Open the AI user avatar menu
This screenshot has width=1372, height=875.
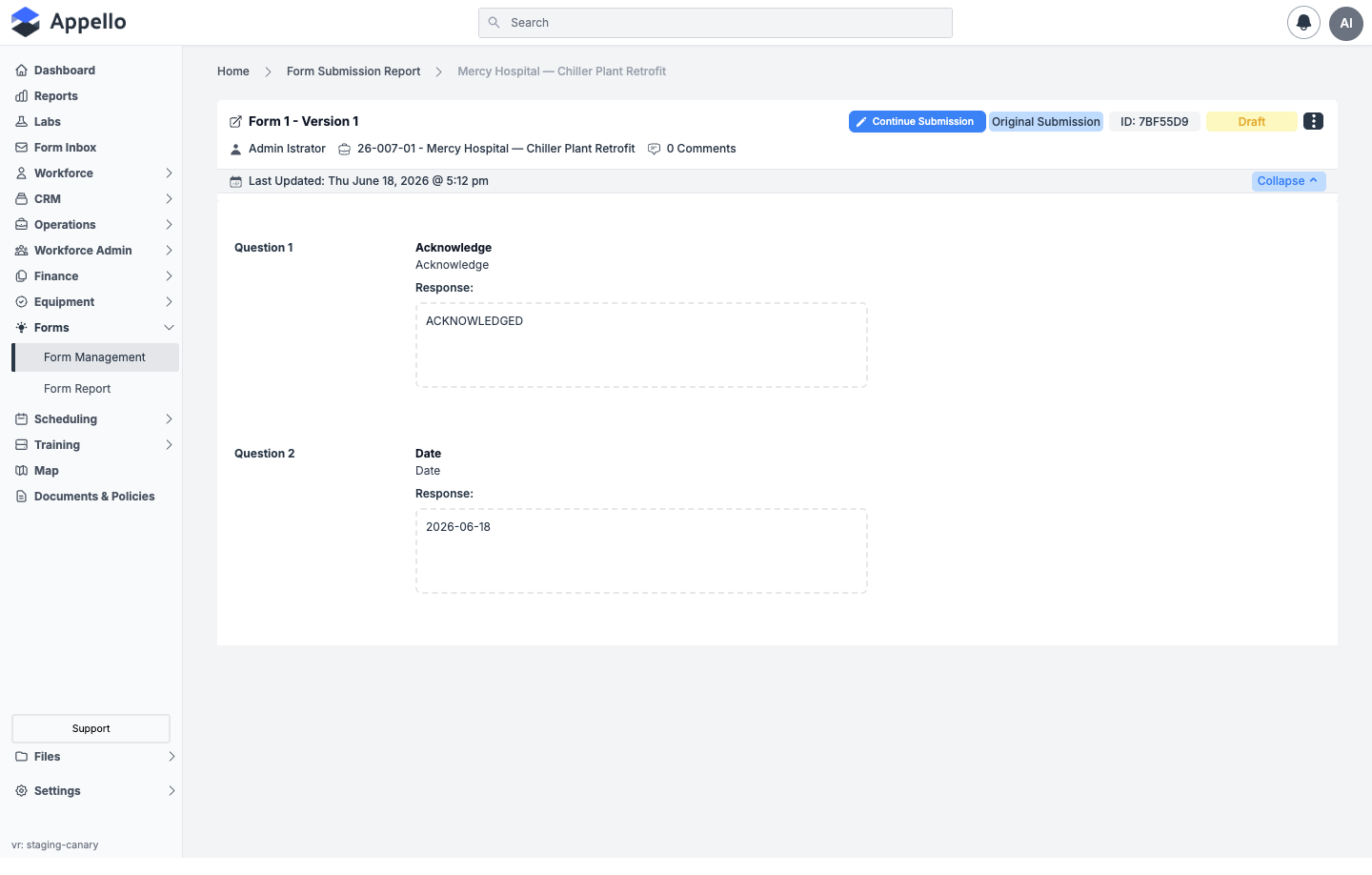tap(1346, 23)
